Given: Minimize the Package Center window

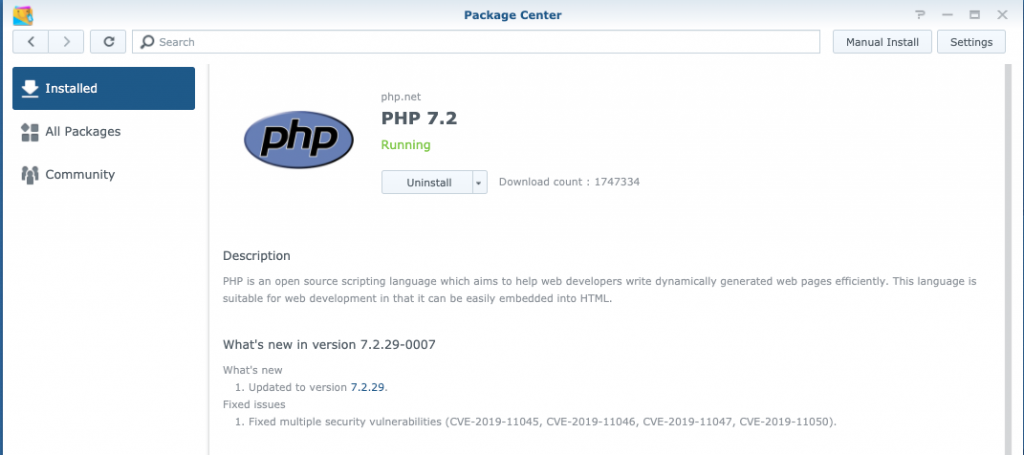Looking at the screenshot, I should (x=948, y=15).
